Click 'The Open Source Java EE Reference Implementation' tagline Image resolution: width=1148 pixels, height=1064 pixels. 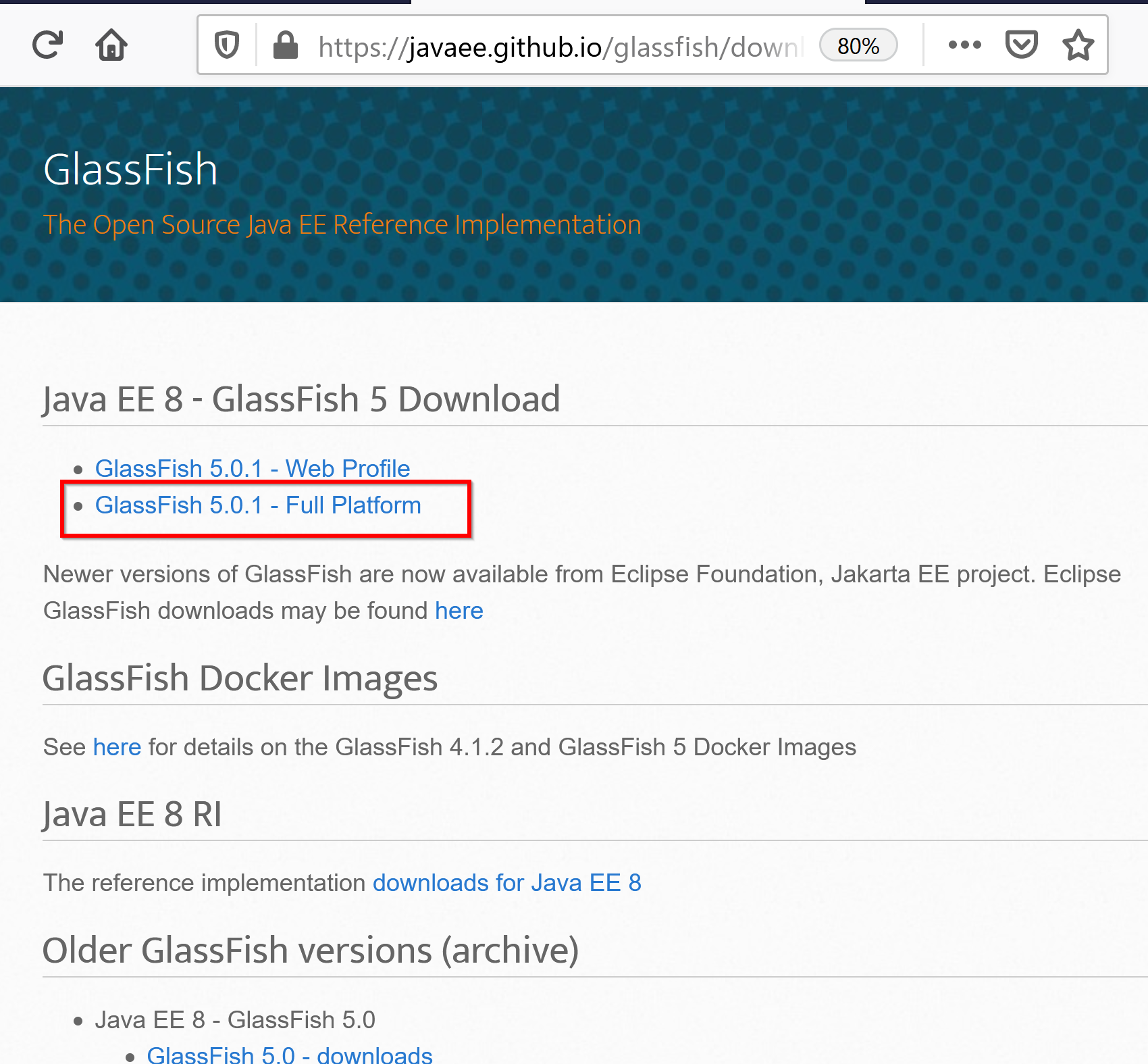click(x=342, y=224)
